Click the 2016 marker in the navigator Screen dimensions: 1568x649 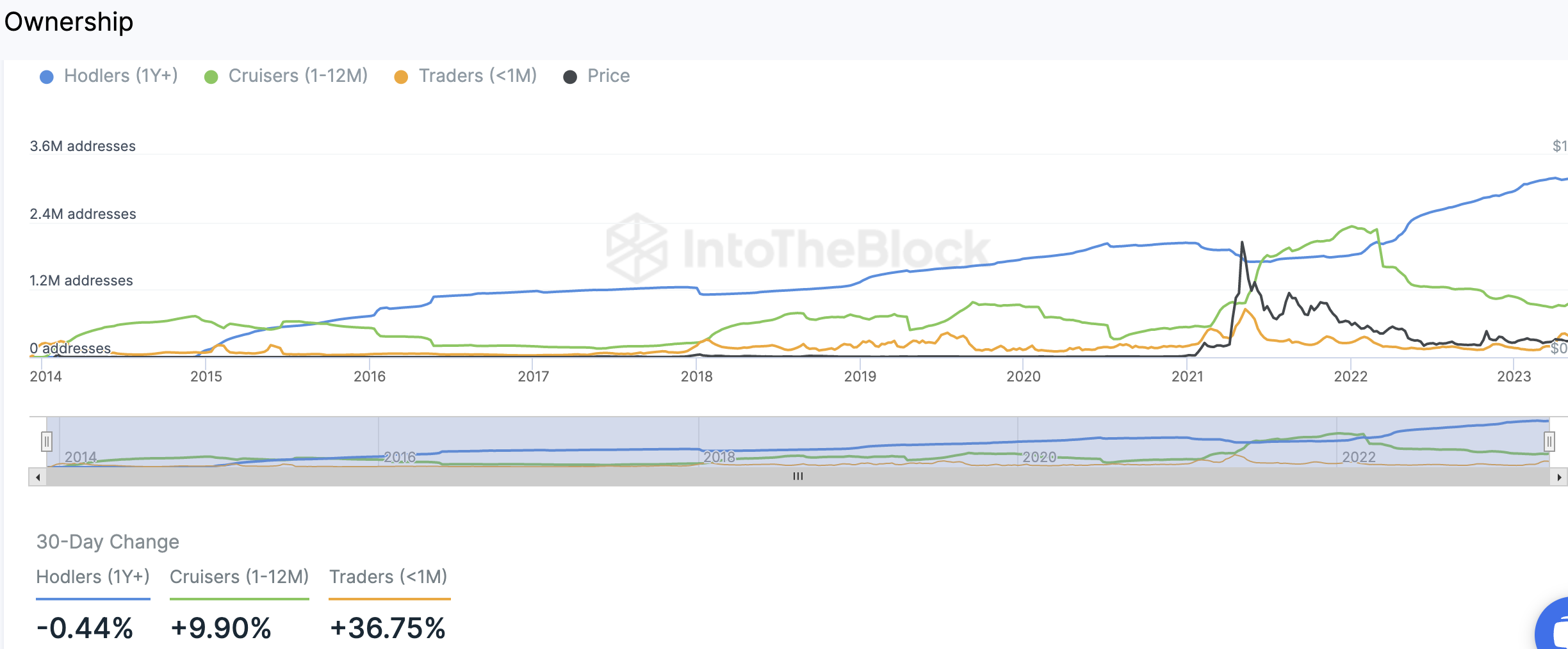[x=400, y=457]
